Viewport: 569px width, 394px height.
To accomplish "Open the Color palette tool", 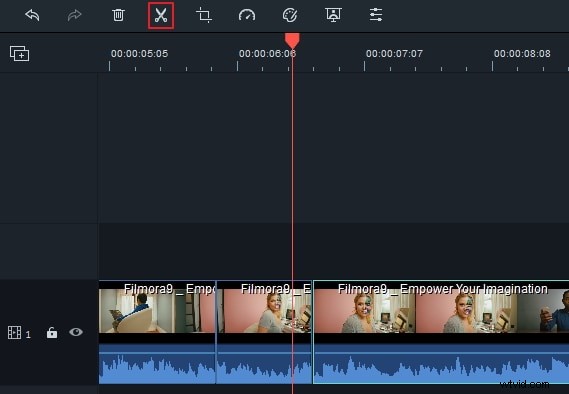I will click(290, 15).
